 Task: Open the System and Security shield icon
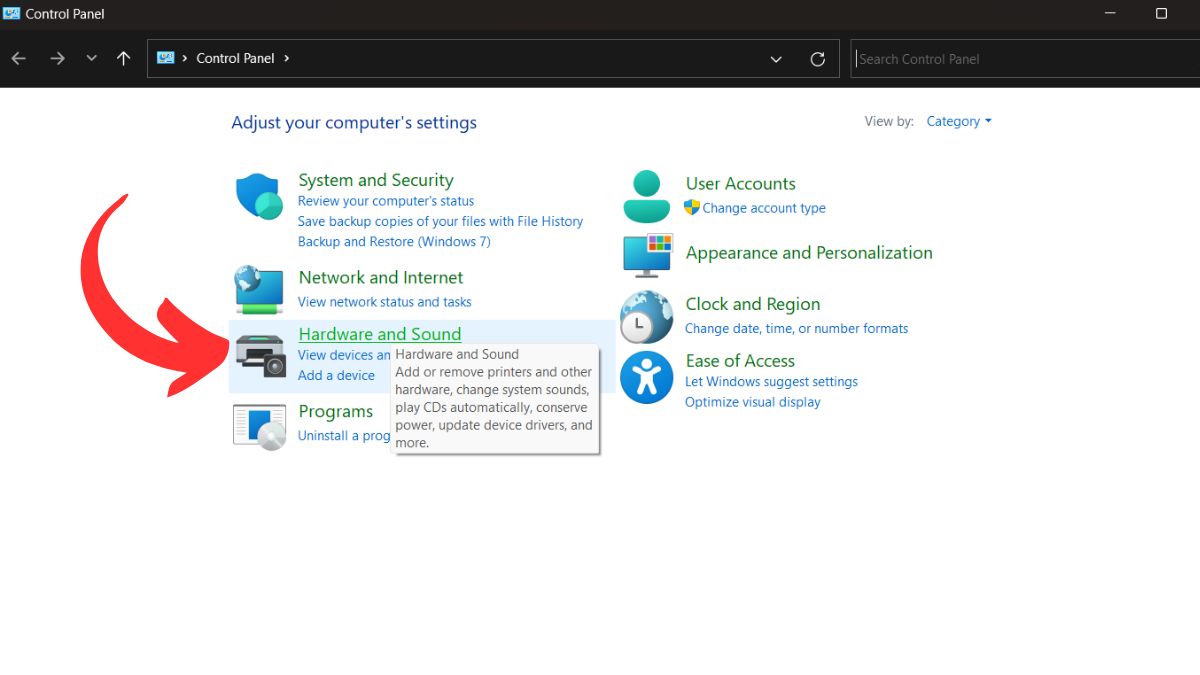pos(260,196)
